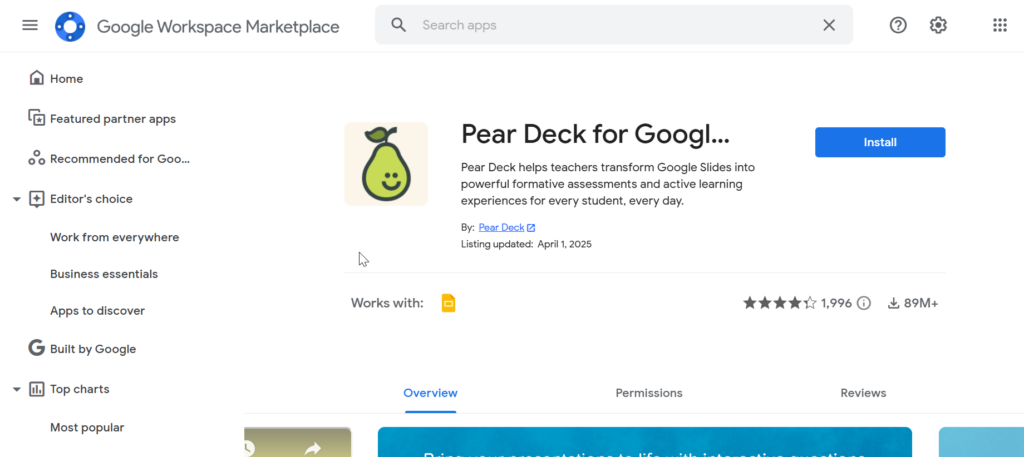Click the Google Workspace Marketplace logo

pos(71,26)
